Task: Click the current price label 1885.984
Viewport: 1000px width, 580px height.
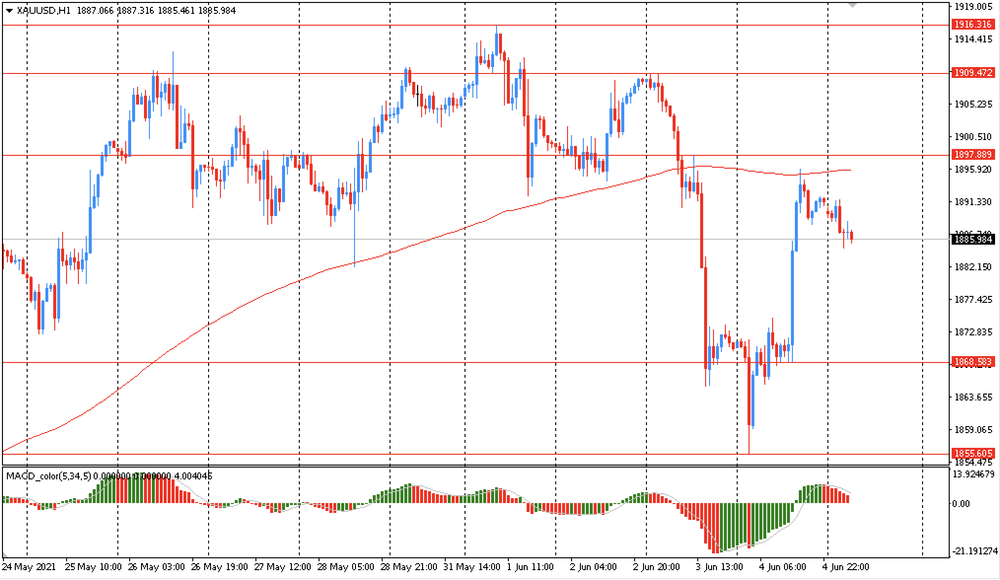Action: tap(973, 240)
